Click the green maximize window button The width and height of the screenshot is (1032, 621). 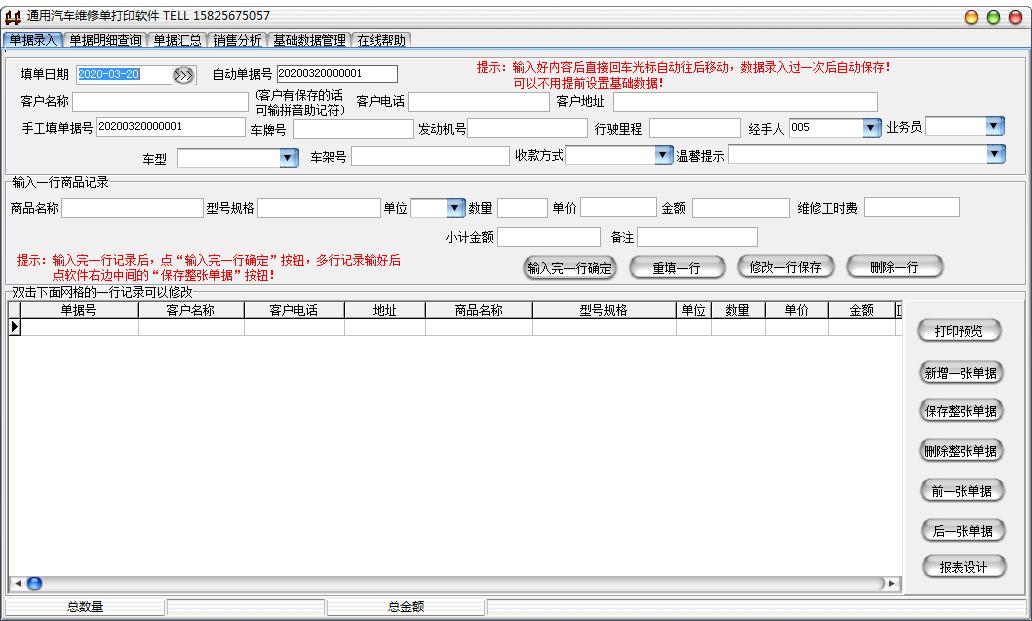point(994,18)
